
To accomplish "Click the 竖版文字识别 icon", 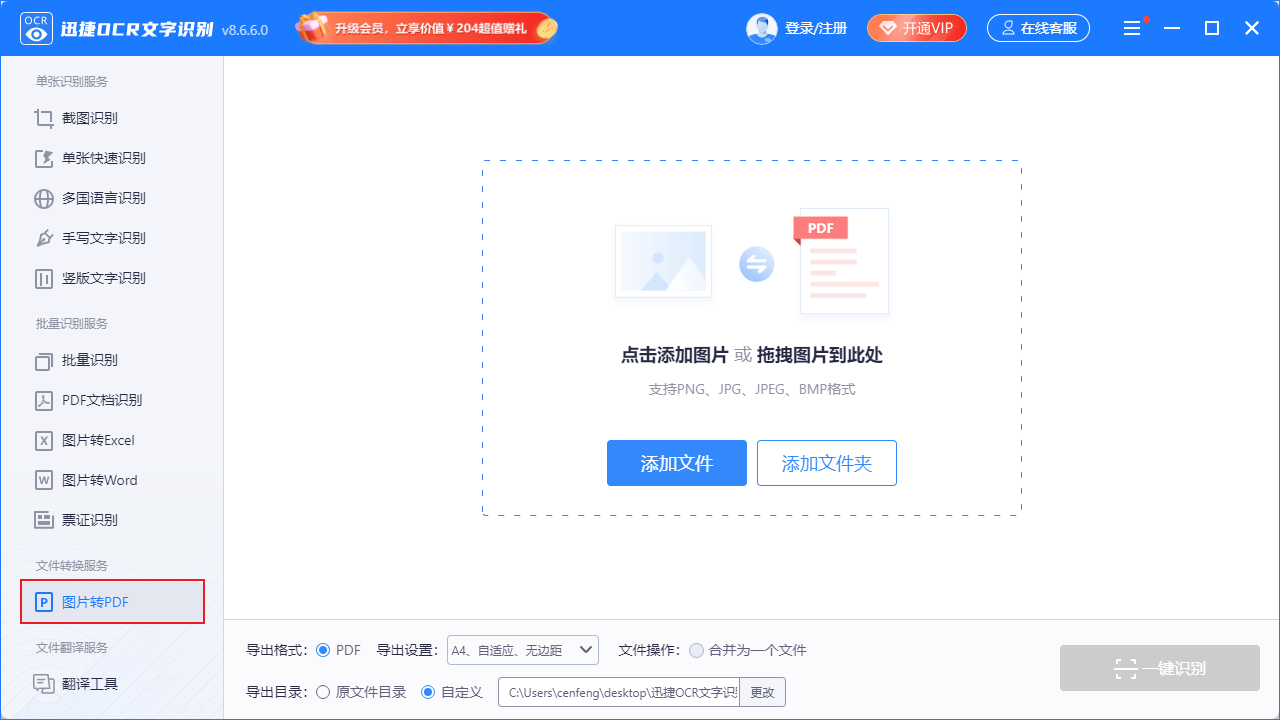I will pos(44,278).
